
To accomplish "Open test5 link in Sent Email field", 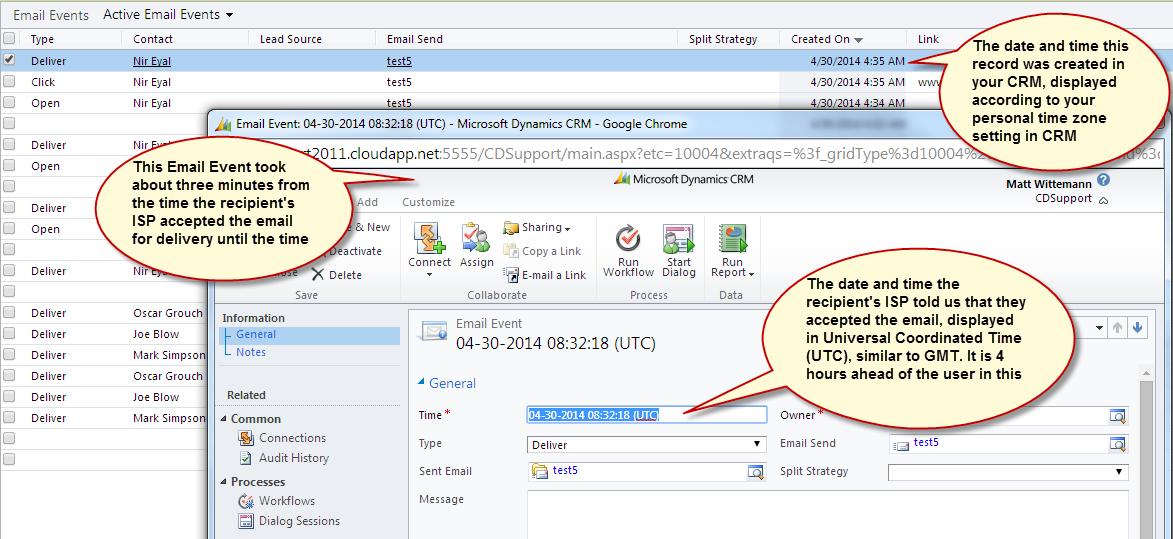I will 565,470.
